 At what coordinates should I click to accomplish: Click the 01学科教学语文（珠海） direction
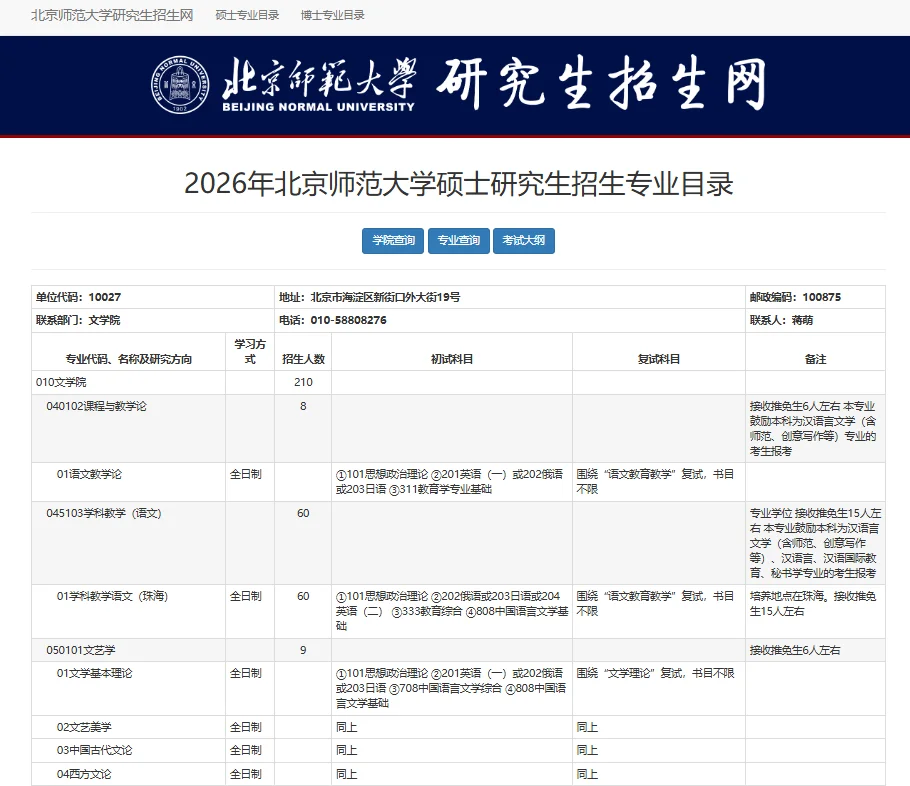112,596
